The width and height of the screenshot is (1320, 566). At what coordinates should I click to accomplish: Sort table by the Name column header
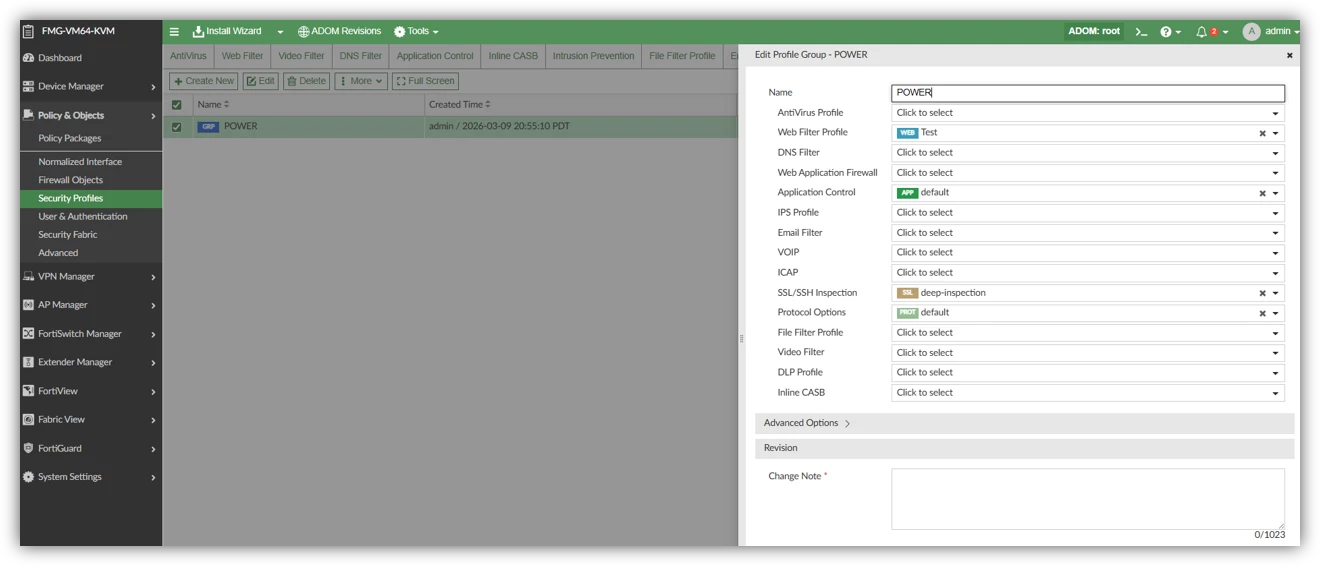pyautogui.click(x=213, y=105)
